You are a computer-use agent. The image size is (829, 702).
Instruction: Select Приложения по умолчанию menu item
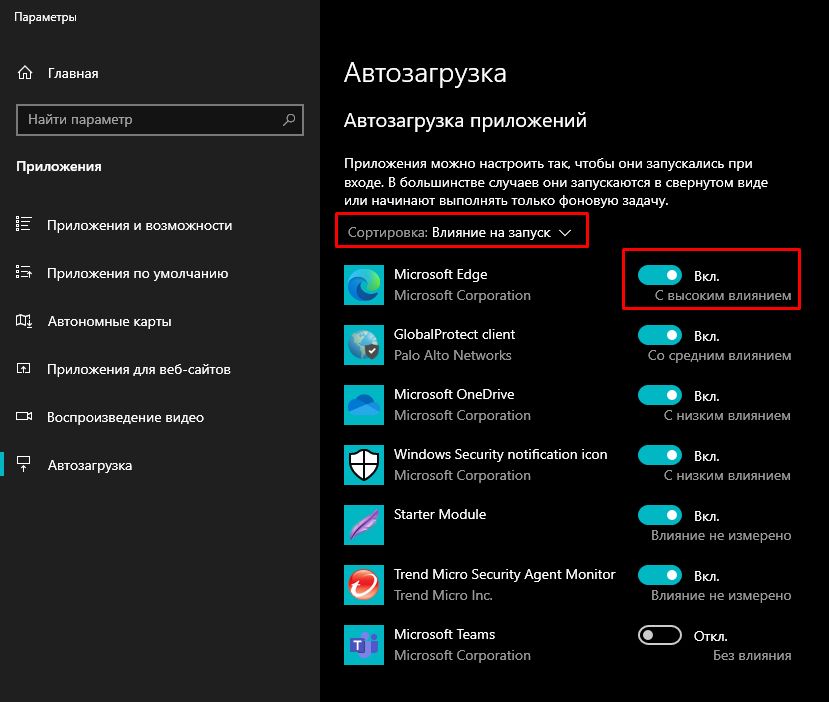click(137, 273)
